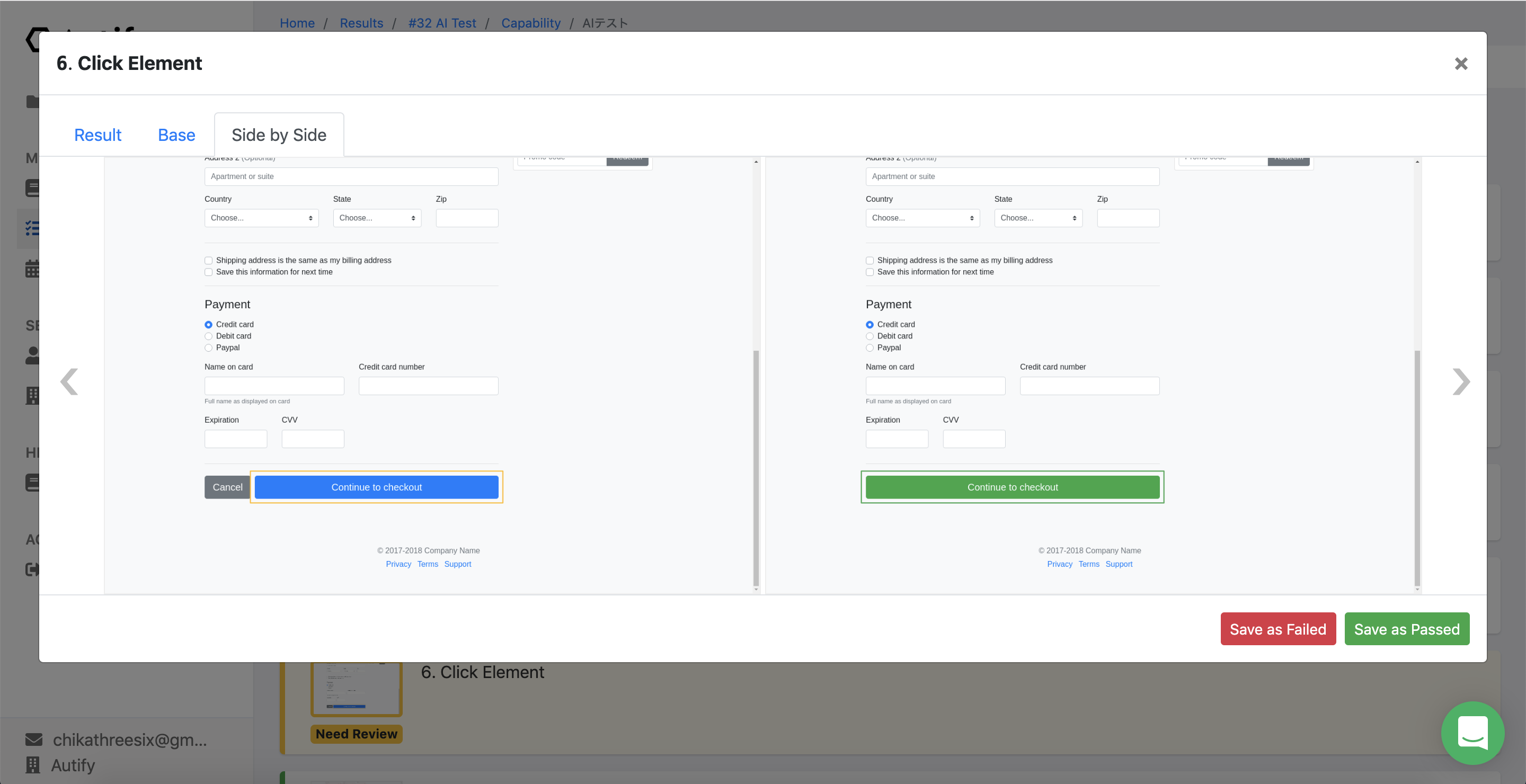Select Debit card radio in left pane
The height and width of the screenshot is (784, 1526).
(209, 336)
